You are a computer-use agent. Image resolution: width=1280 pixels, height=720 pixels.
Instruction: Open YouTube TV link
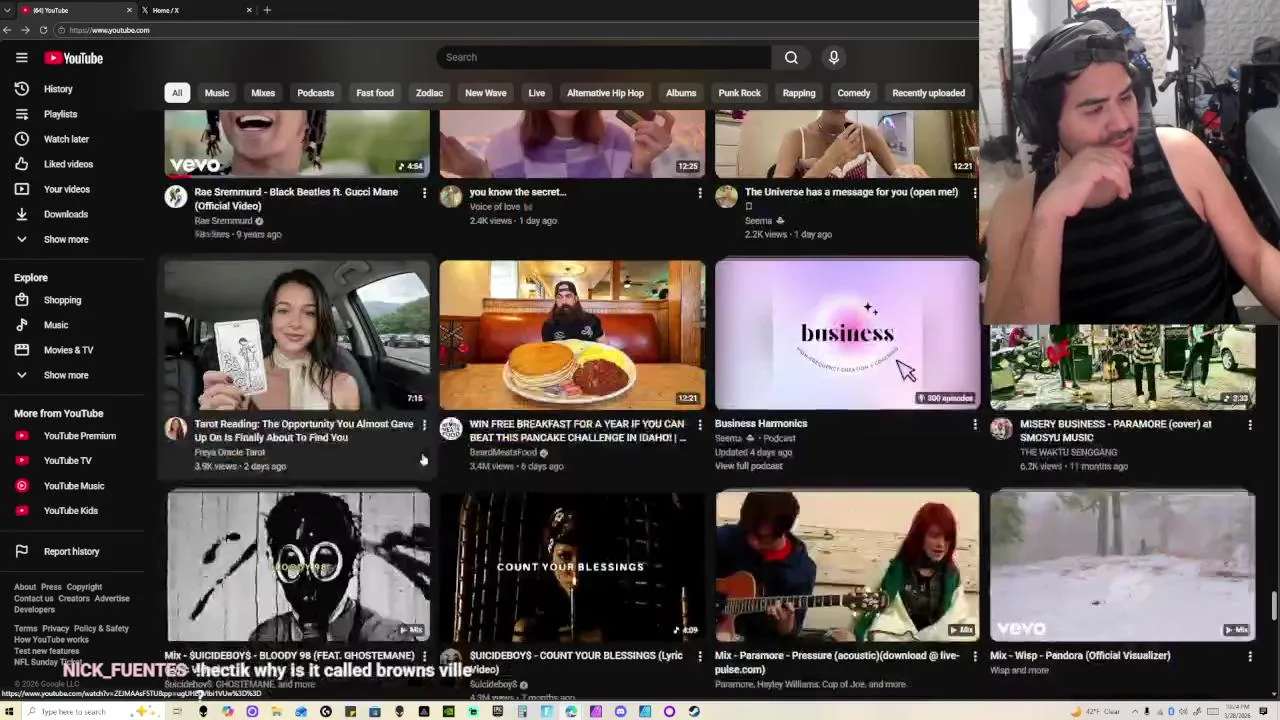[75, 461]
